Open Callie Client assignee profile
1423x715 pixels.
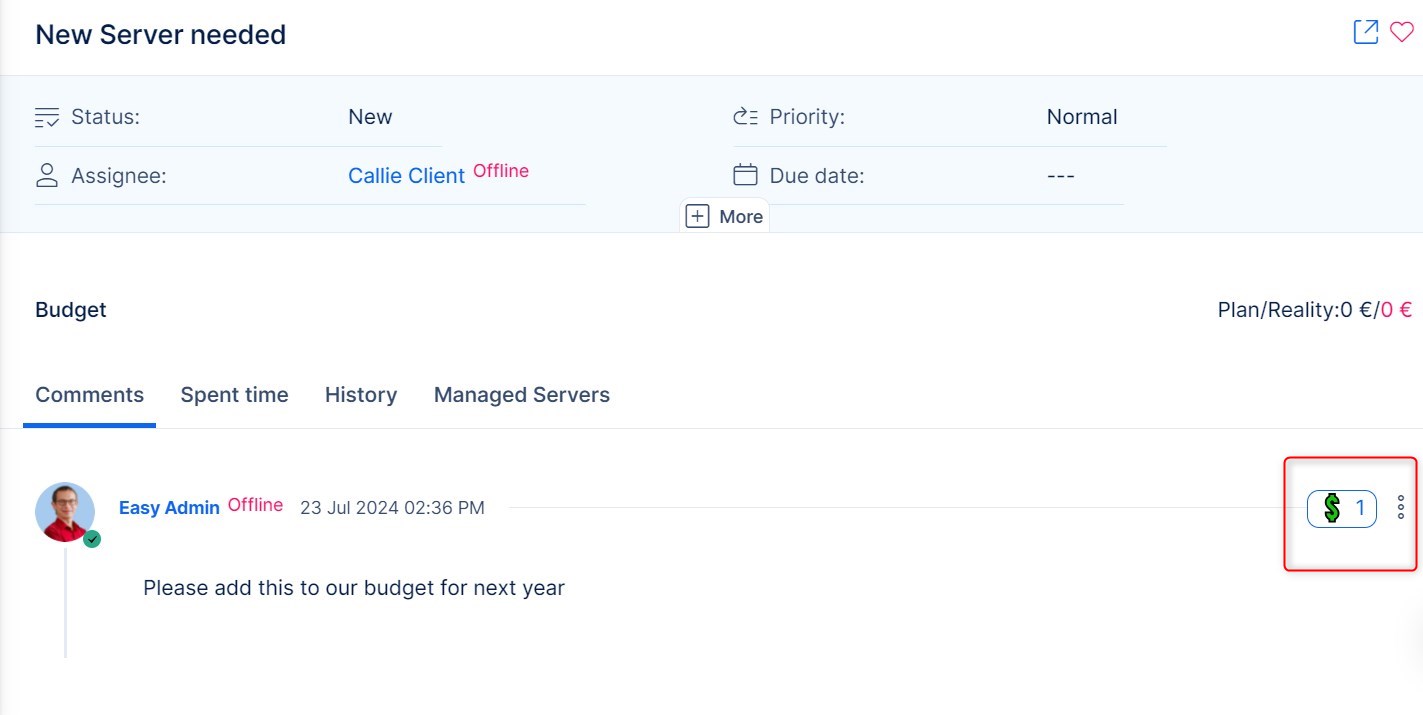coord(406,176)
